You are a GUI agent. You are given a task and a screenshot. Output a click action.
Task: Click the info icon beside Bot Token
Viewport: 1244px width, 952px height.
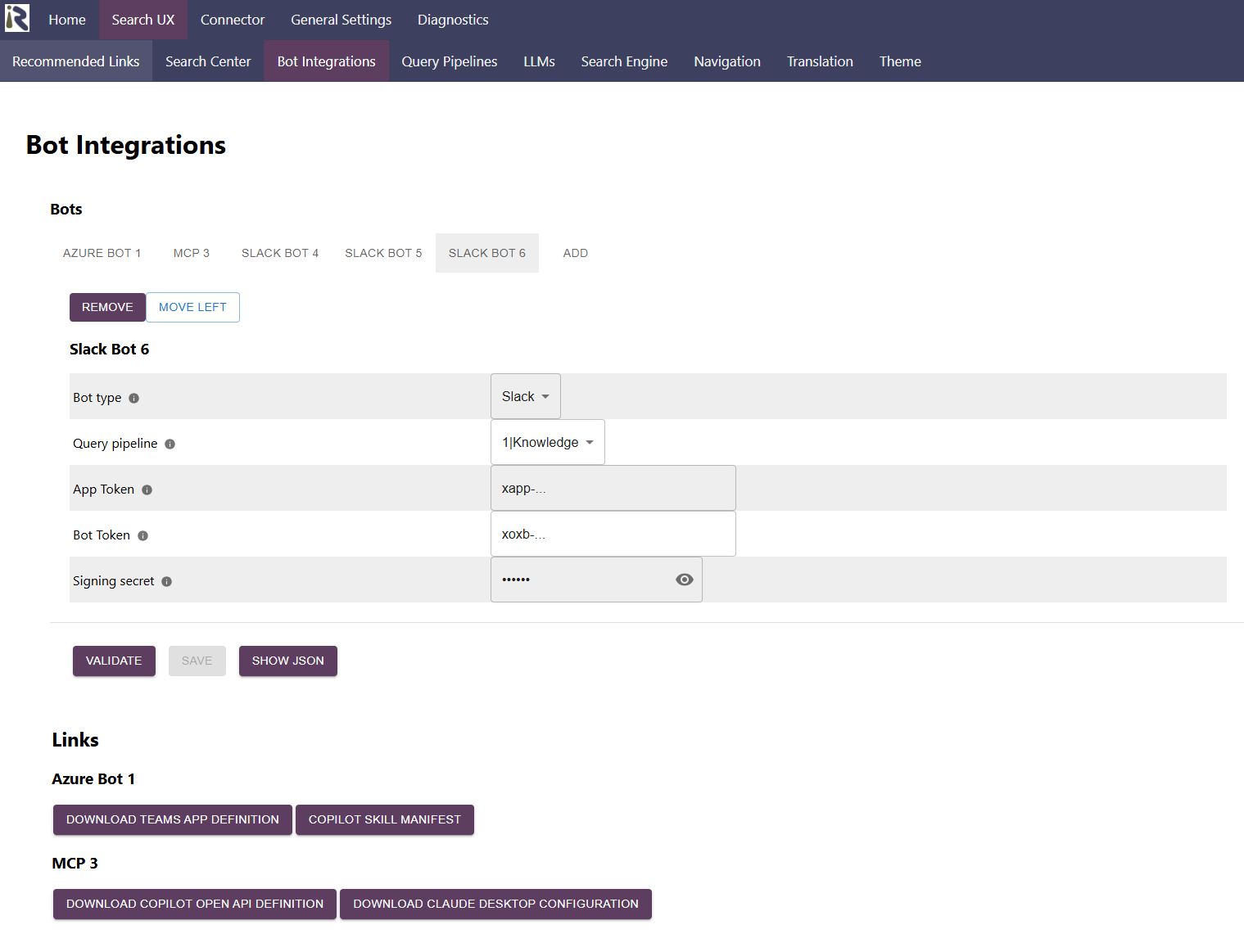click(x=143, y=535)
